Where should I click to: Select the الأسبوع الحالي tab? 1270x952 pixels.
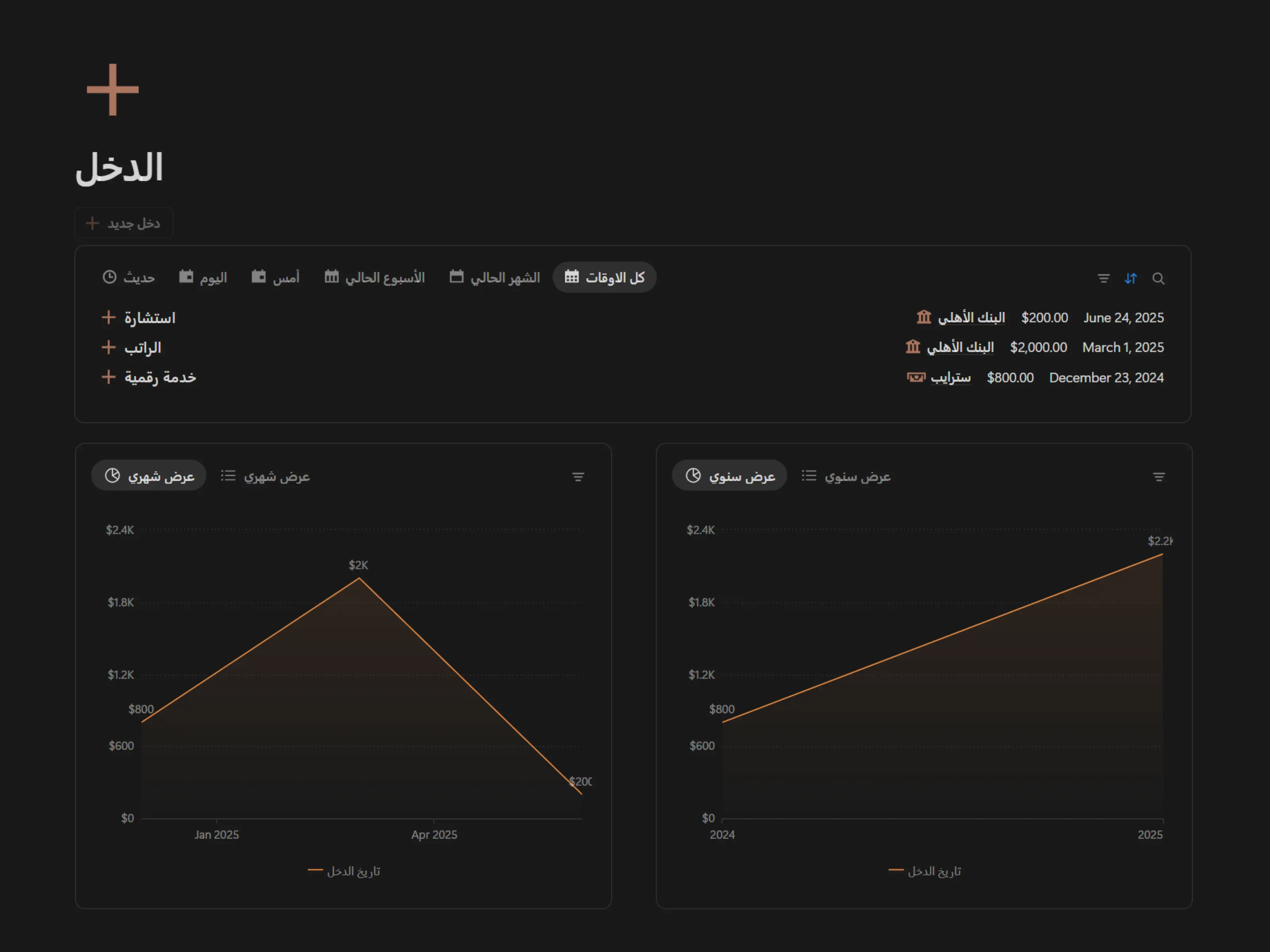tap(374, 278)
